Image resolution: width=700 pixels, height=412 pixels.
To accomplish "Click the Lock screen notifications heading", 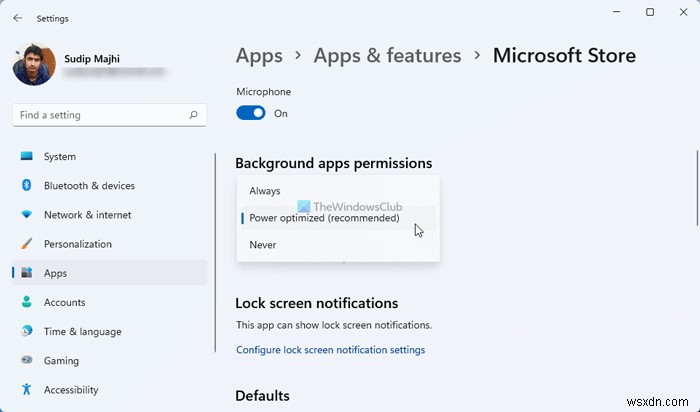I will [317, 303].
